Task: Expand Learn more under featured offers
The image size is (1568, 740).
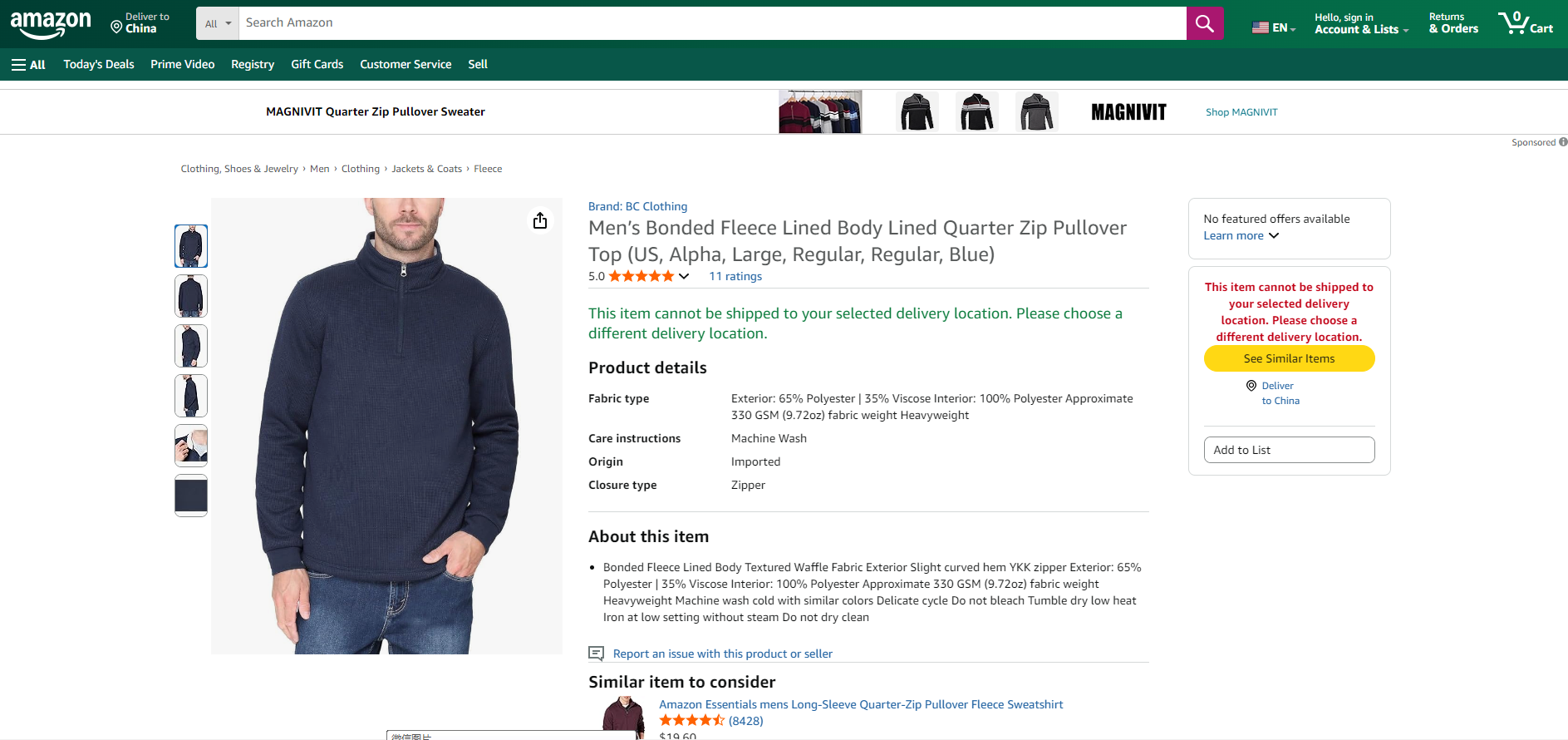Action: click(x=1241, y=236)
